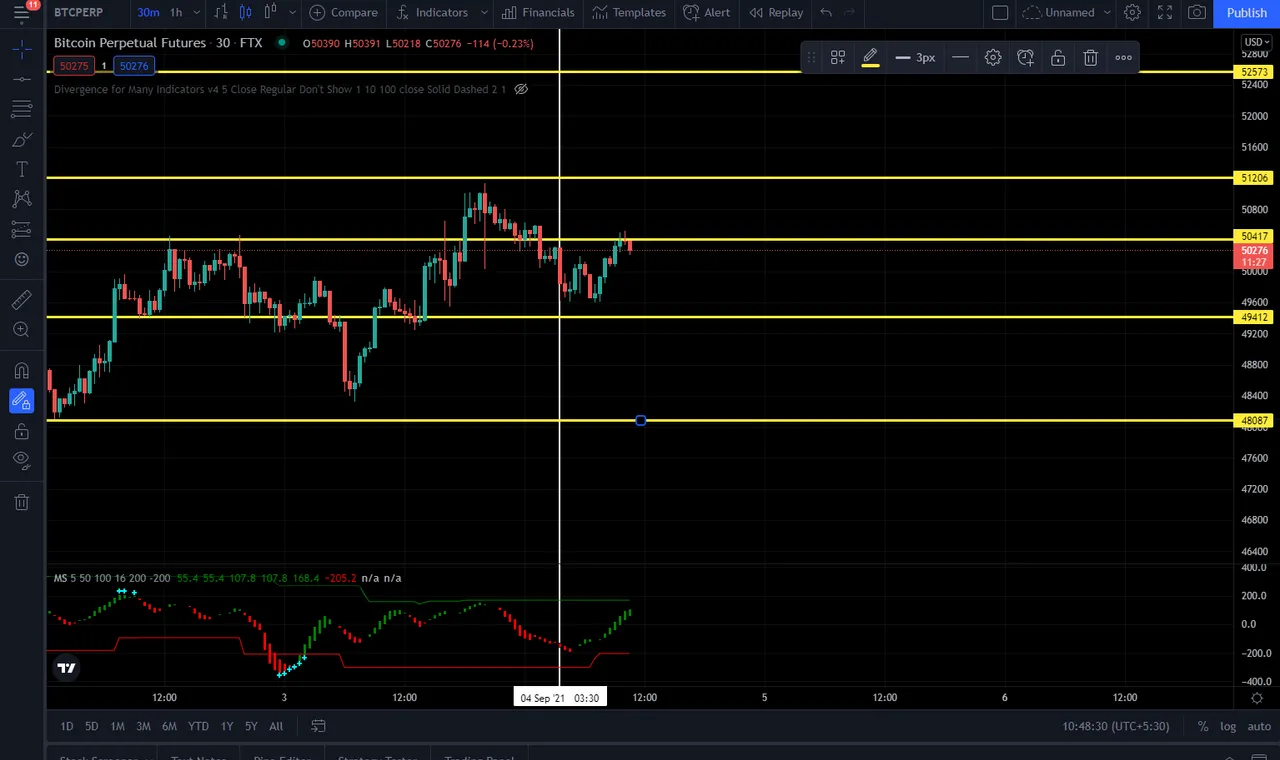This screenshot has width=1280, height=760.
Task: Select the crosshair cursor tool
Action: 22,49
